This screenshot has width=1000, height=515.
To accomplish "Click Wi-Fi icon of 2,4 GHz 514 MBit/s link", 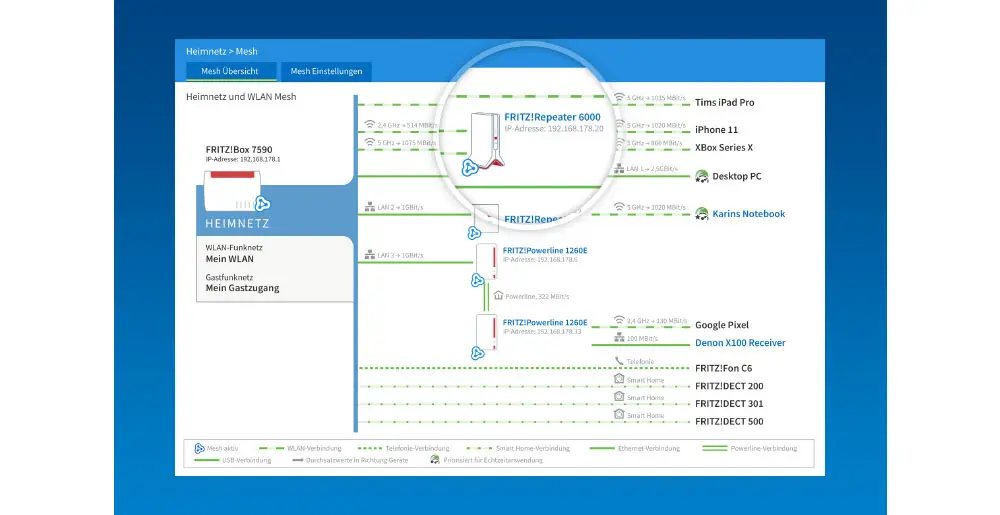I will tap(369, 124).
